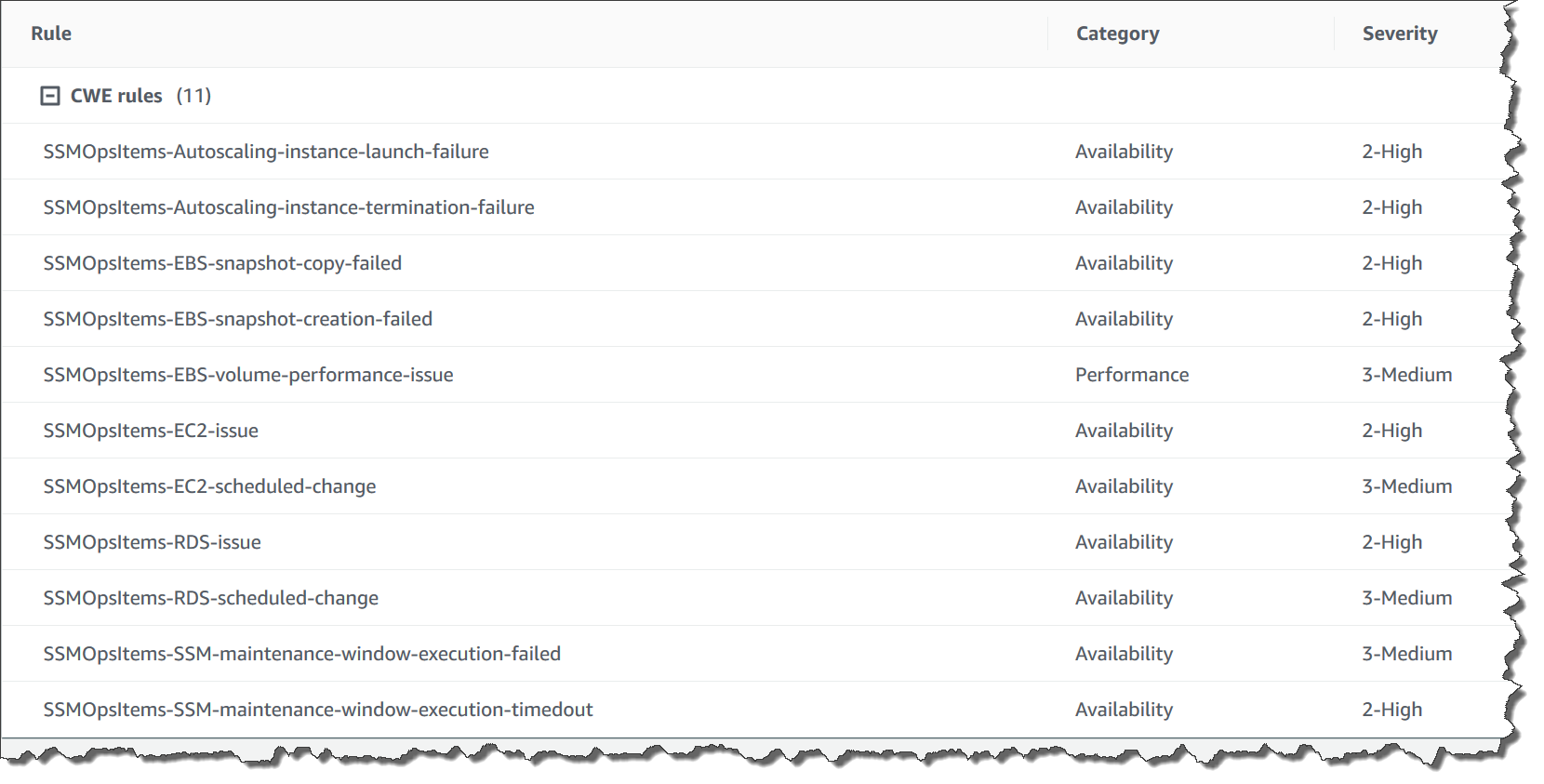Click 2-High severity for EC2-issue row

tap(1391, 431)
